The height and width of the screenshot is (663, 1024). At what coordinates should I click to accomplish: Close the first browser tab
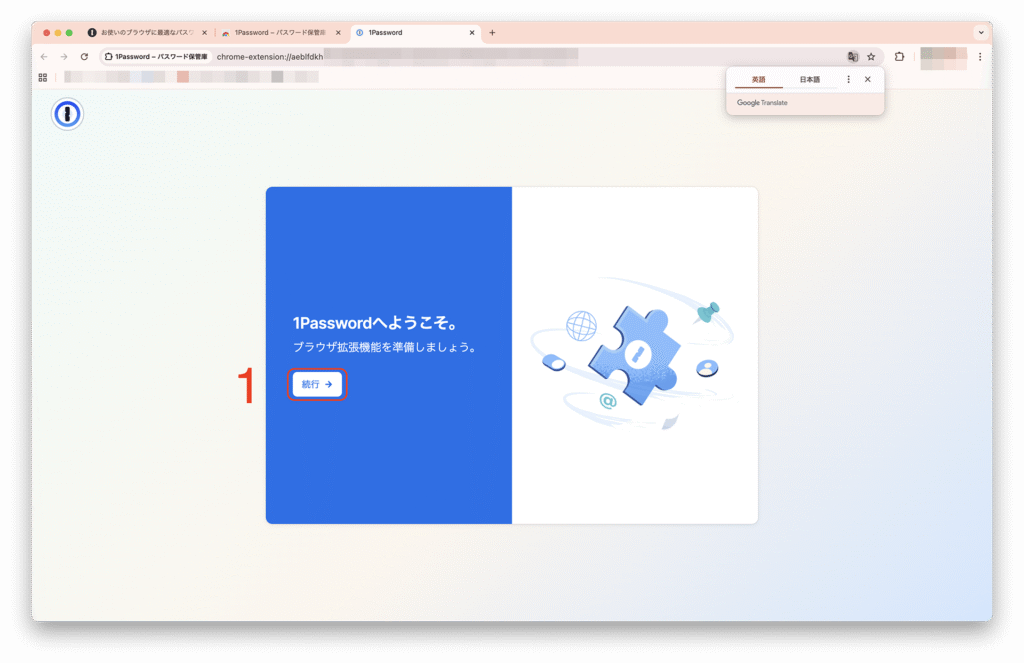point(204,33)
